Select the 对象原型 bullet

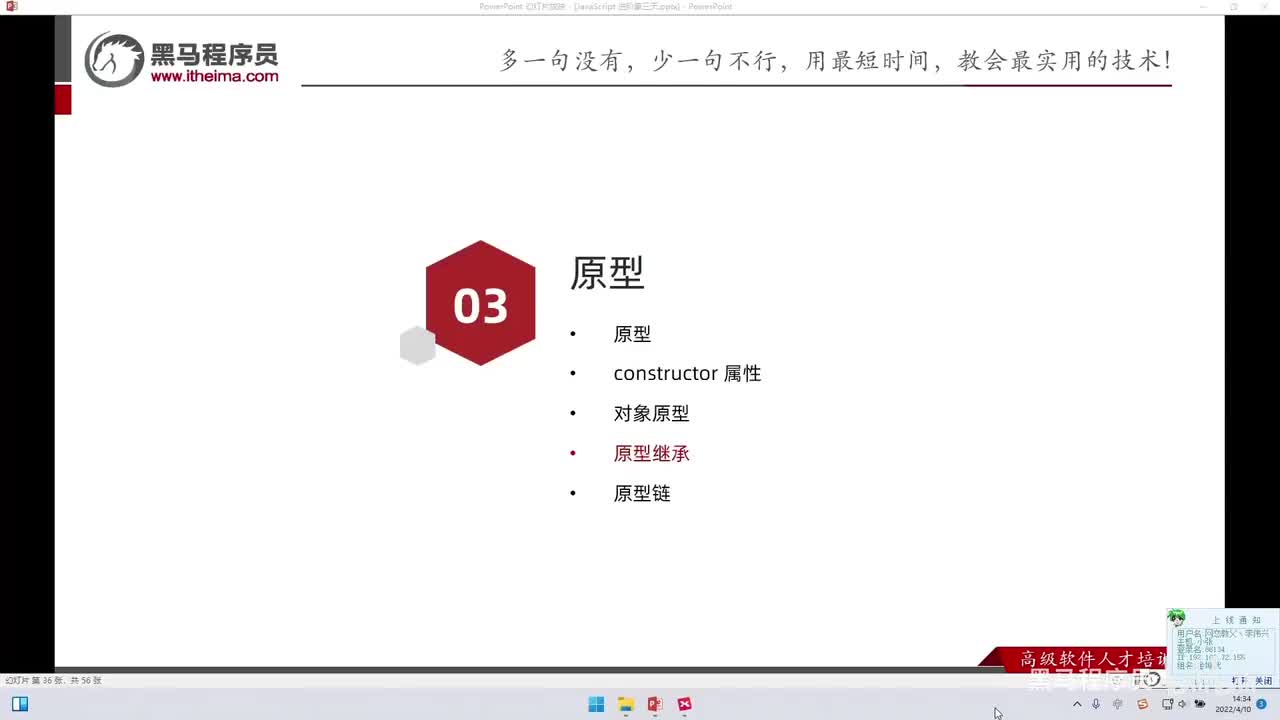651,414
